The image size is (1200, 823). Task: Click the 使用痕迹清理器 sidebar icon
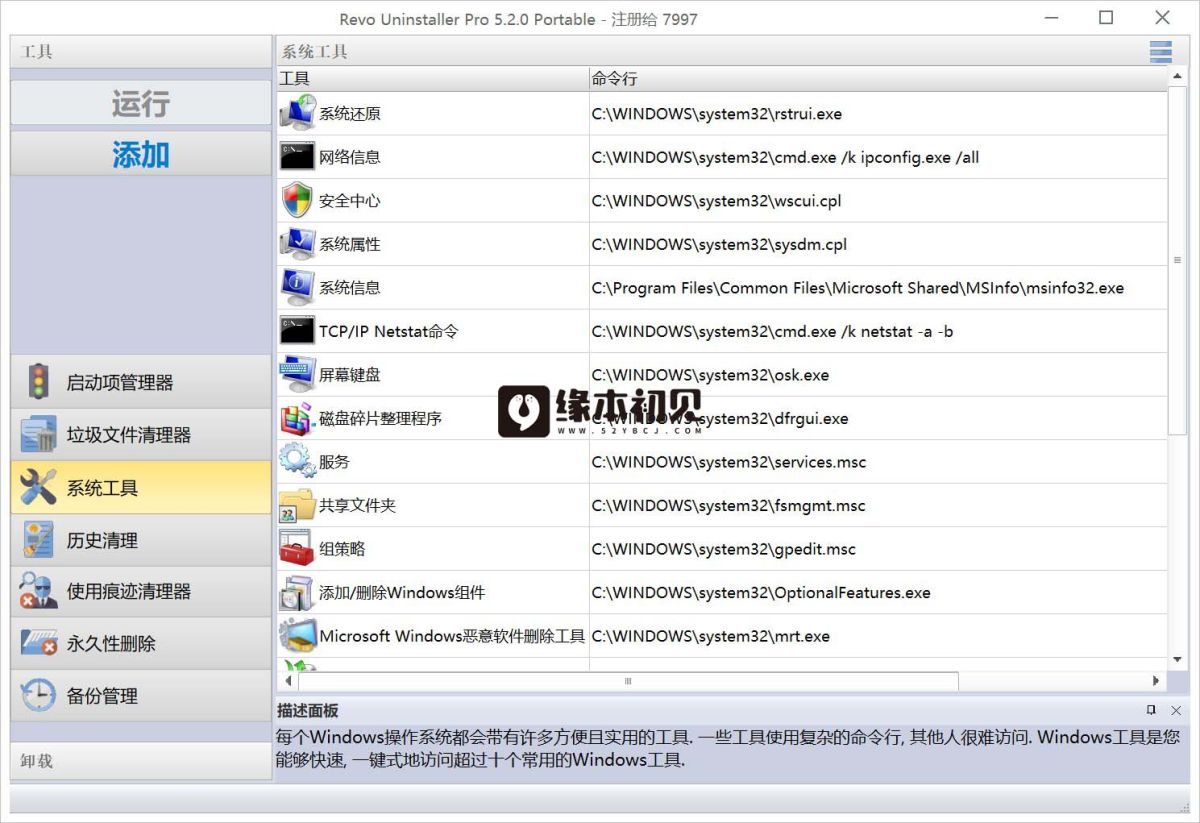[38, 591]
